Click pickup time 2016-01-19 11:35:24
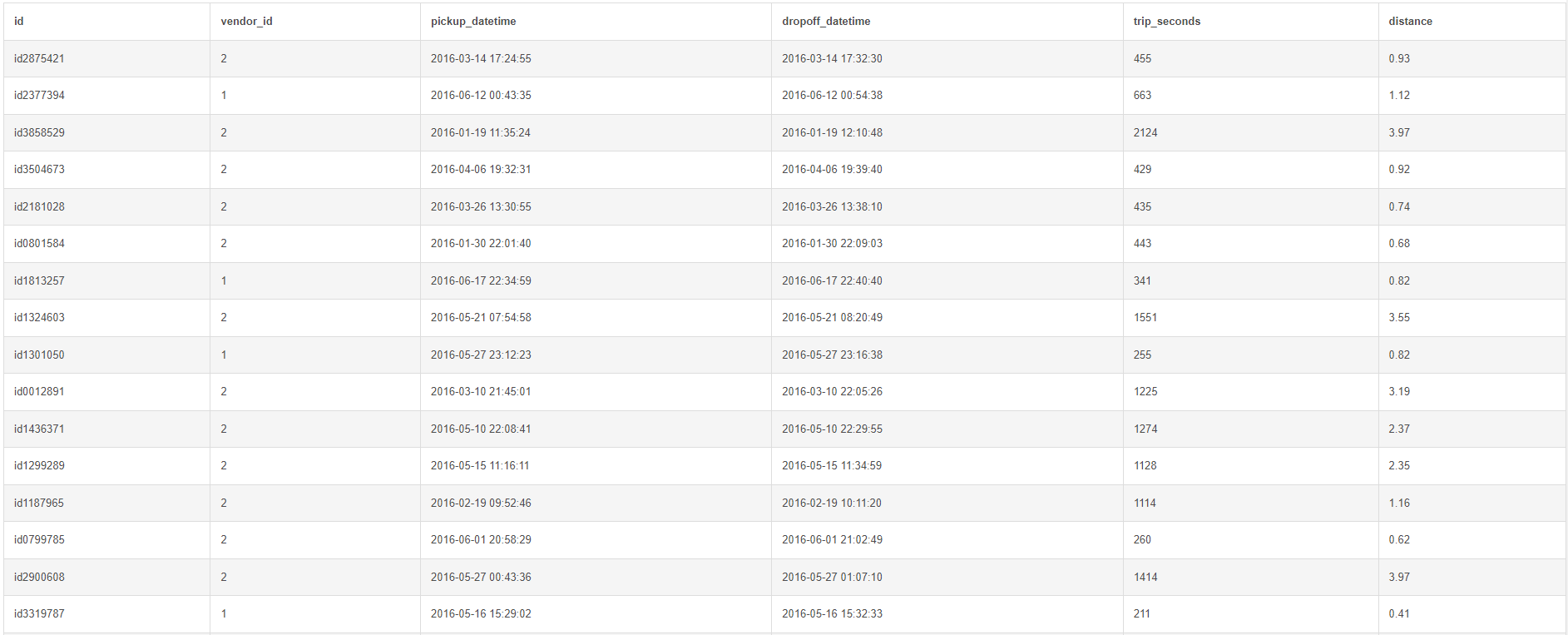The image size is (1568, 635). pyautogui.click(x=481, y=133)
